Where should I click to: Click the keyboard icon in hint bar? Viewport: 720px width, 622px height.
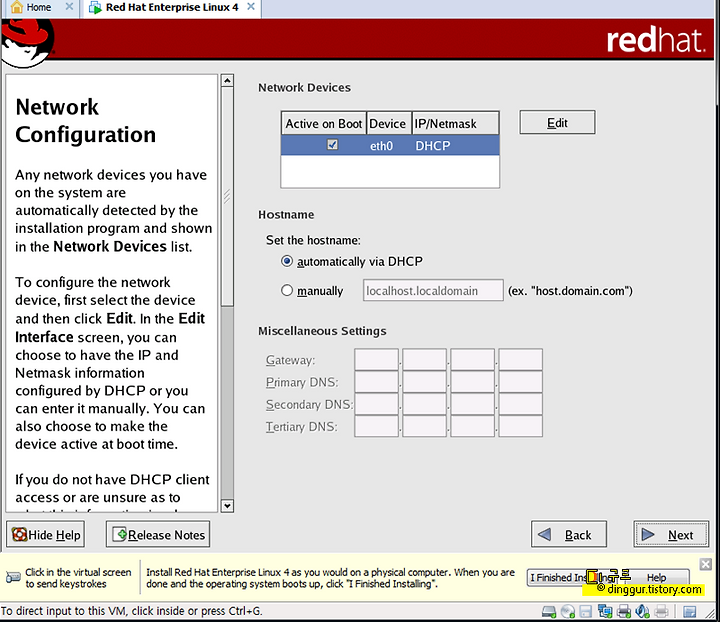pos(13,577)
